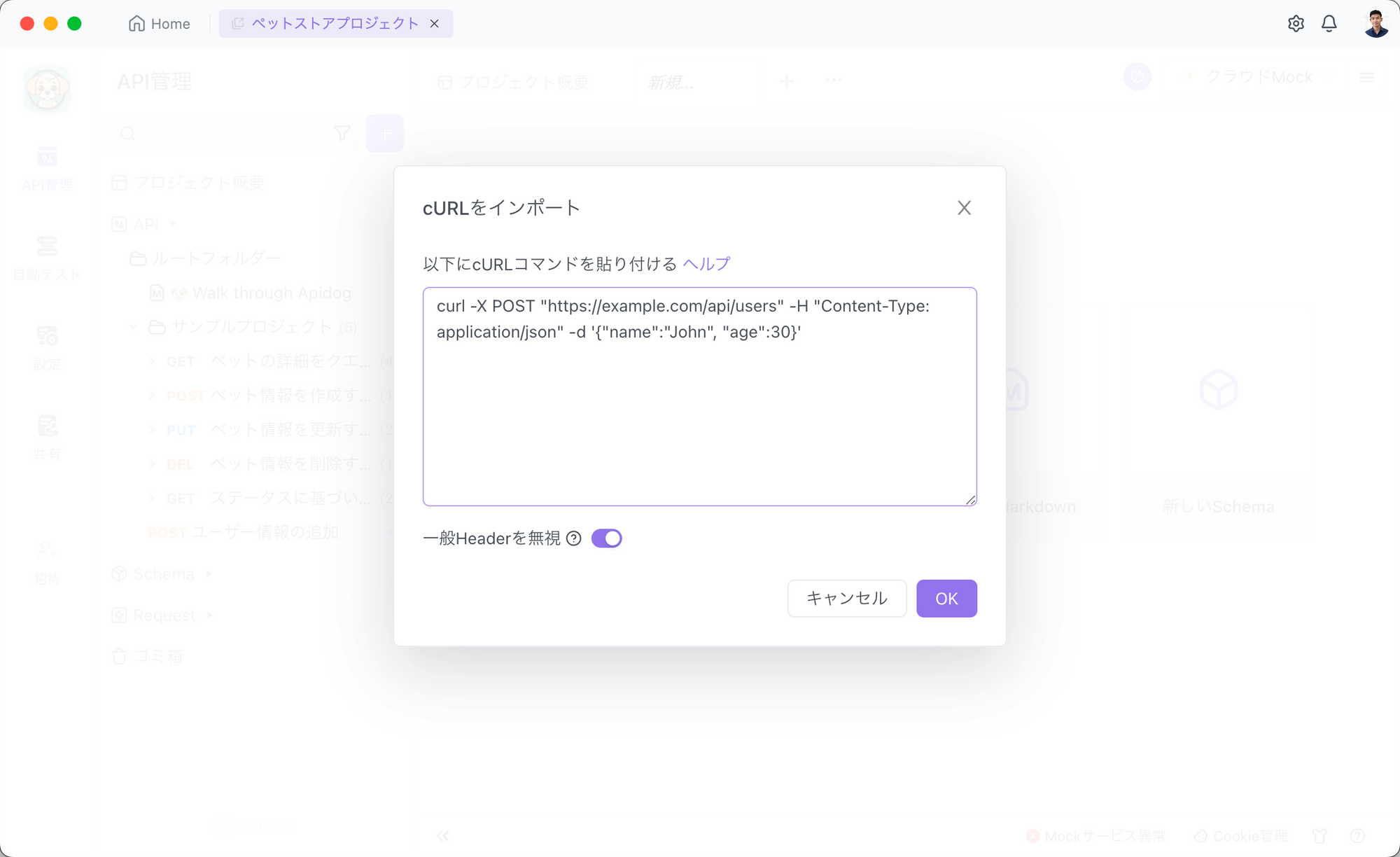Open the three-dots more tabs menu
1400x857 pixels.
[834, 81]
